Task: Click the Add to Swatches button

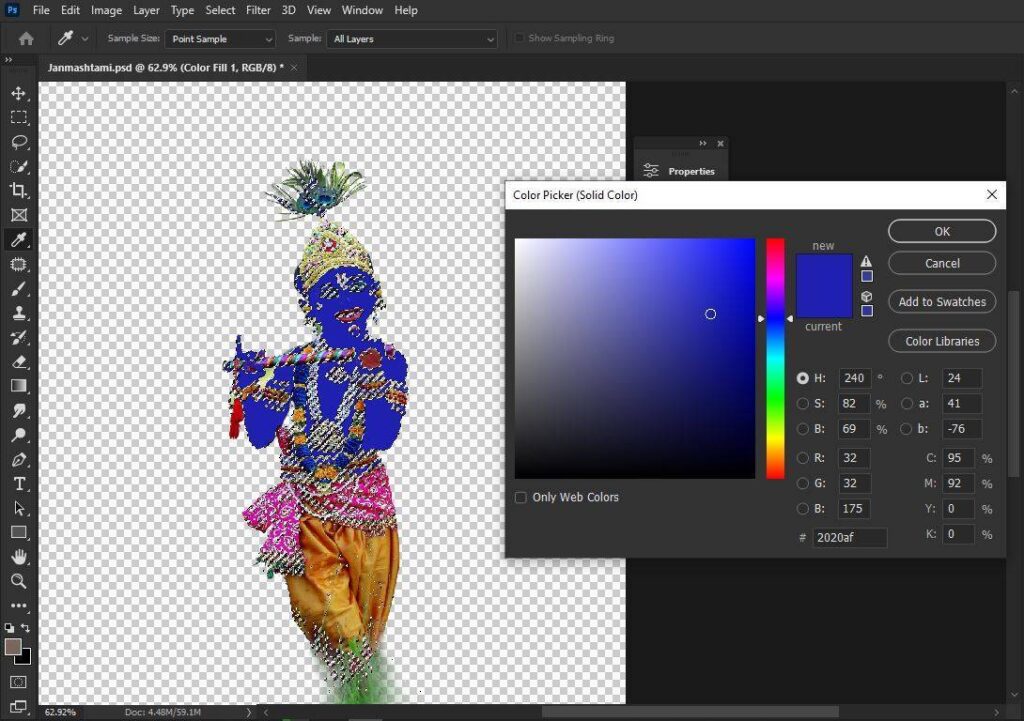Action: point(942,302)
